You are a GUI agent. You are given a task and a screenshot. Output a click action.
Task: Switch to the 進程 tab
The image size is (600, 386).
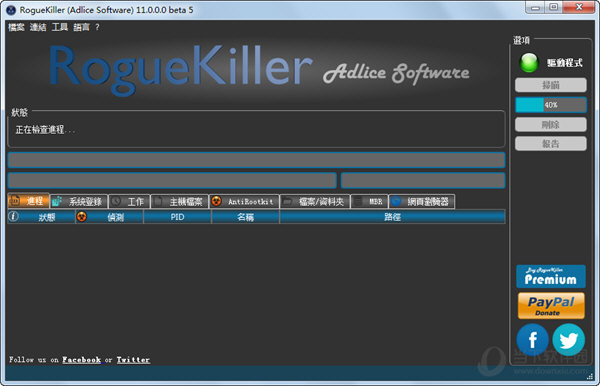coord(29,201)
